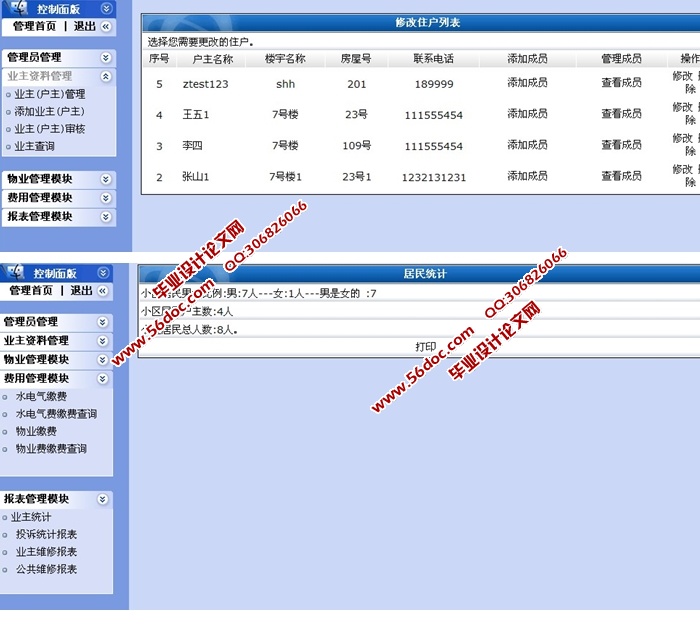The width and height of the screenshot is (700, 628).
Task: Open 管理首页 link in lower panel
Action: (x=31, y=291)
